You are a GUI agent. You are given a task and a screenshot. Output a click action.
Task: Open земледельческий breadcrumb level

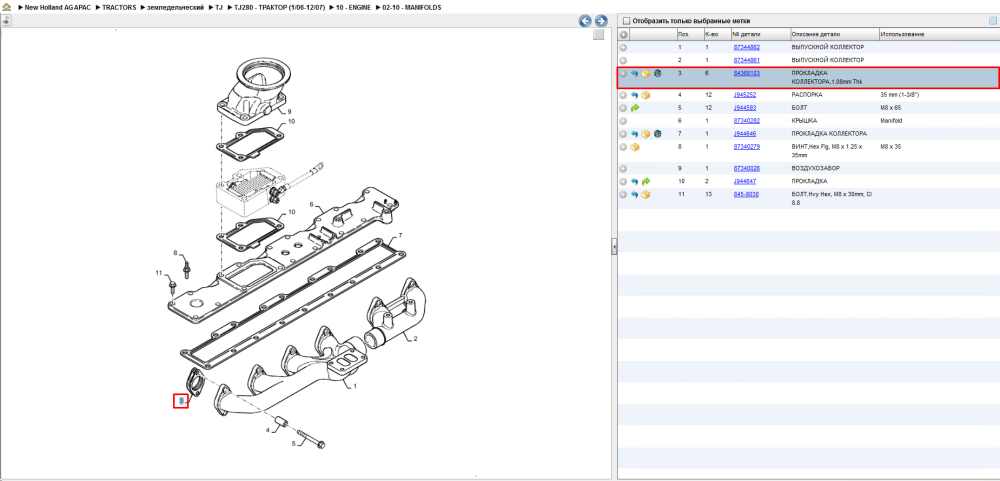(175, 7)
